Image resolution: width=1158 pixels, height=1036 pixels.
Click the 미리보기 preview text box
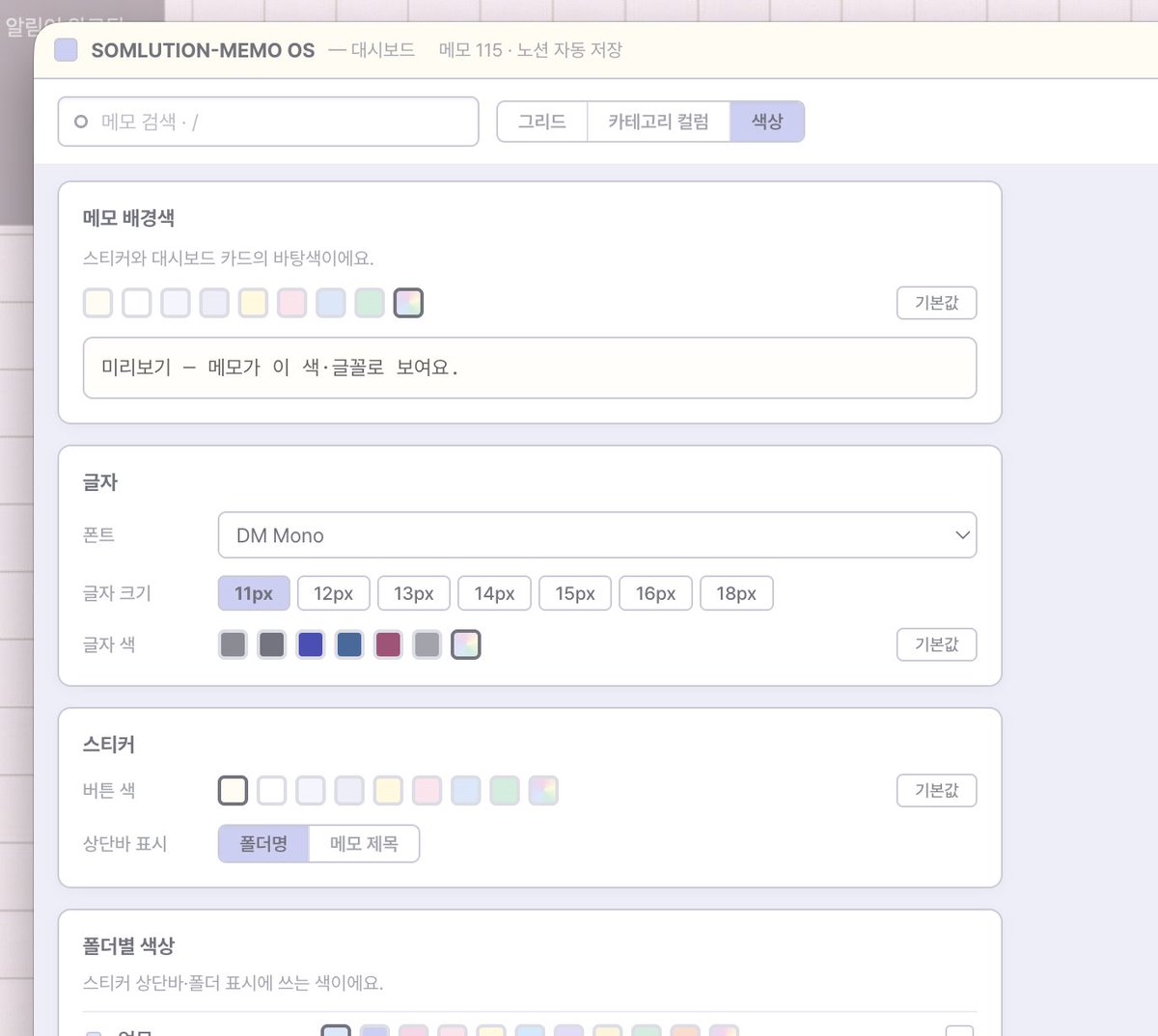(x=530, y=368)
